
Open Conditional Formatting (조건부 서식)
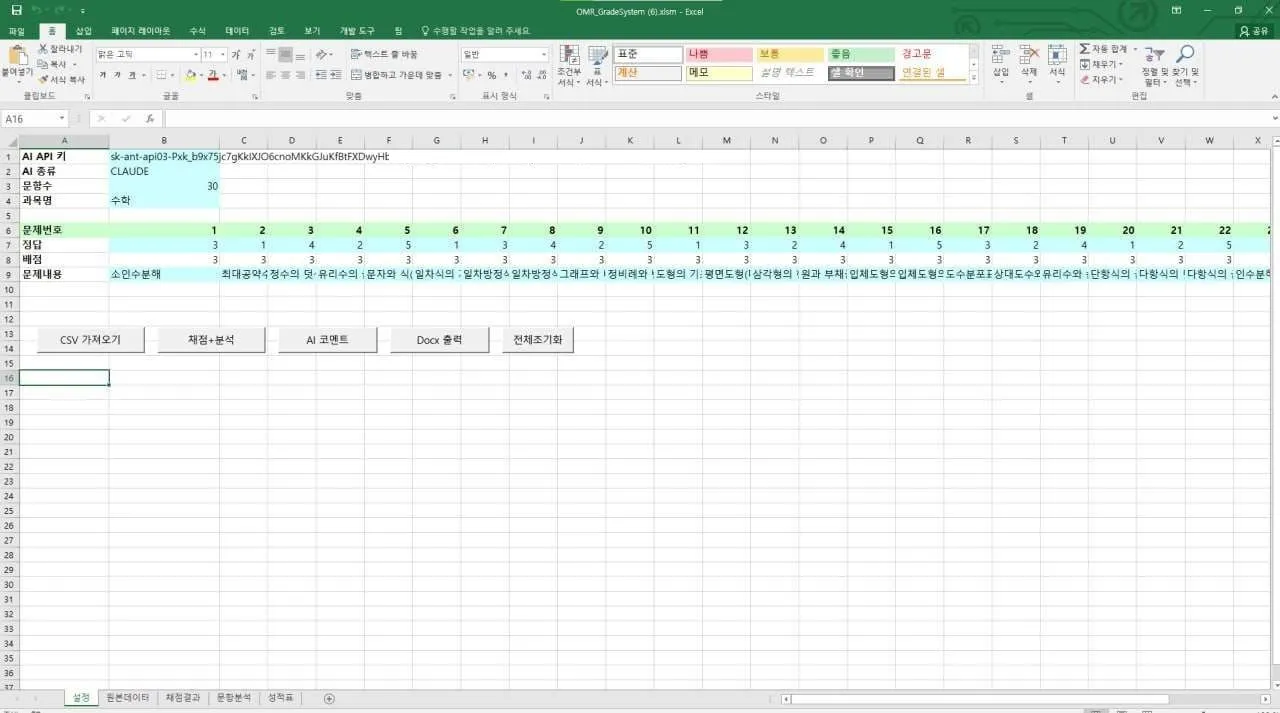coord(568,65)
